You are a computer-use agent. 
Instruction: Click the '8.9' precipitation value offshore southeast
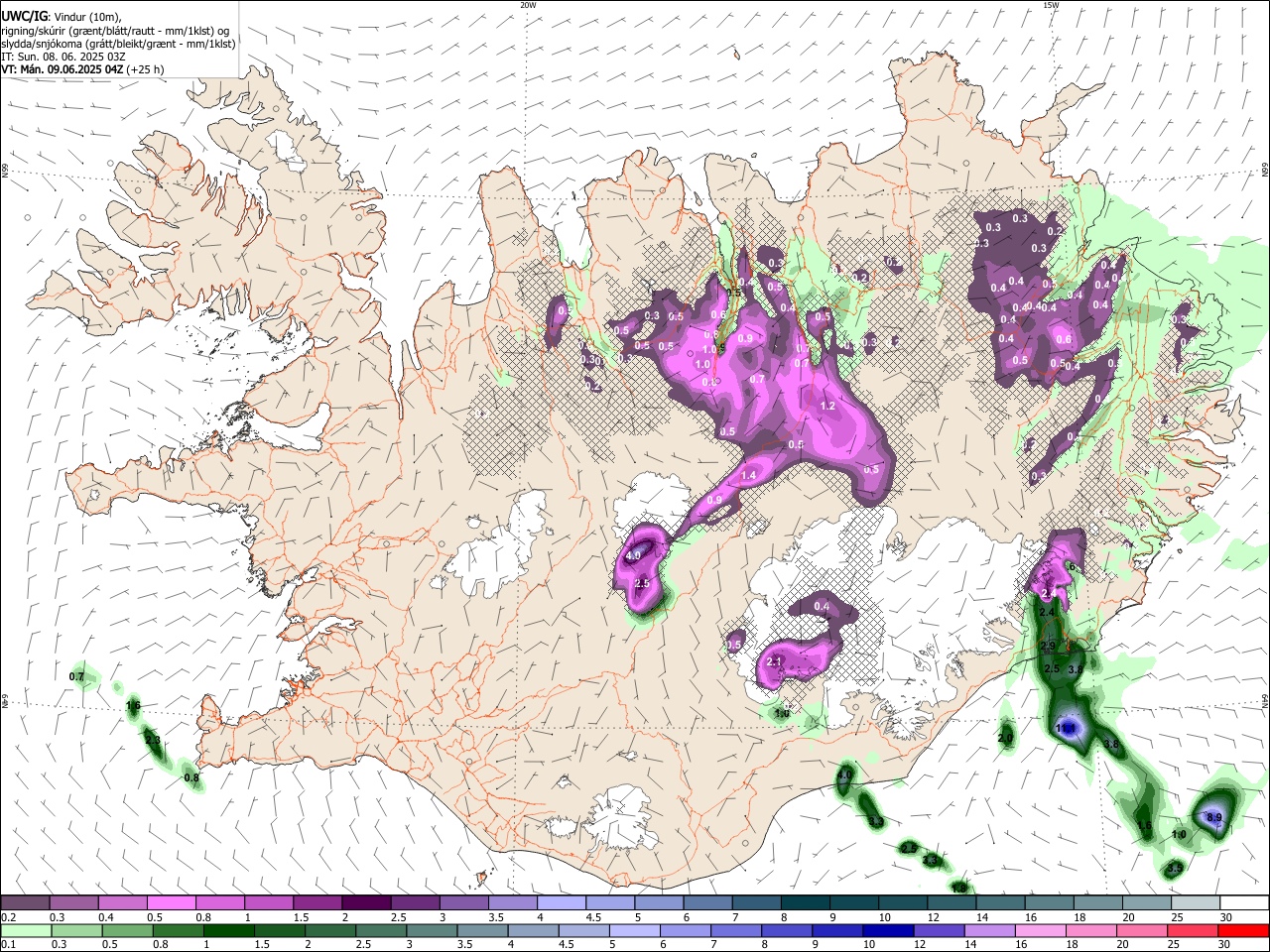tap(1214, 817)
